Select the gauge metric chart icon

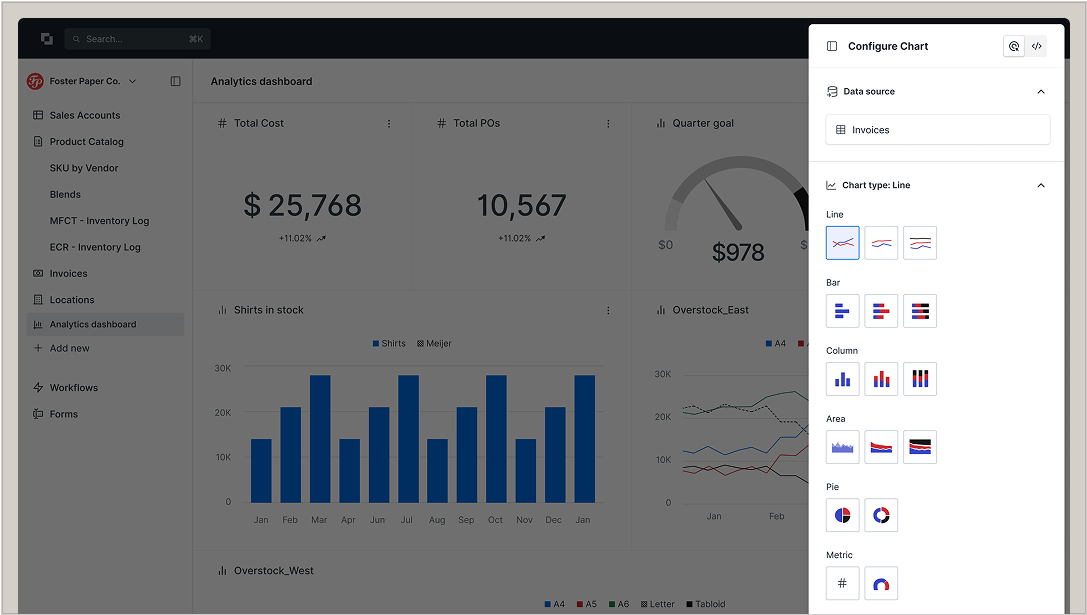881,583
